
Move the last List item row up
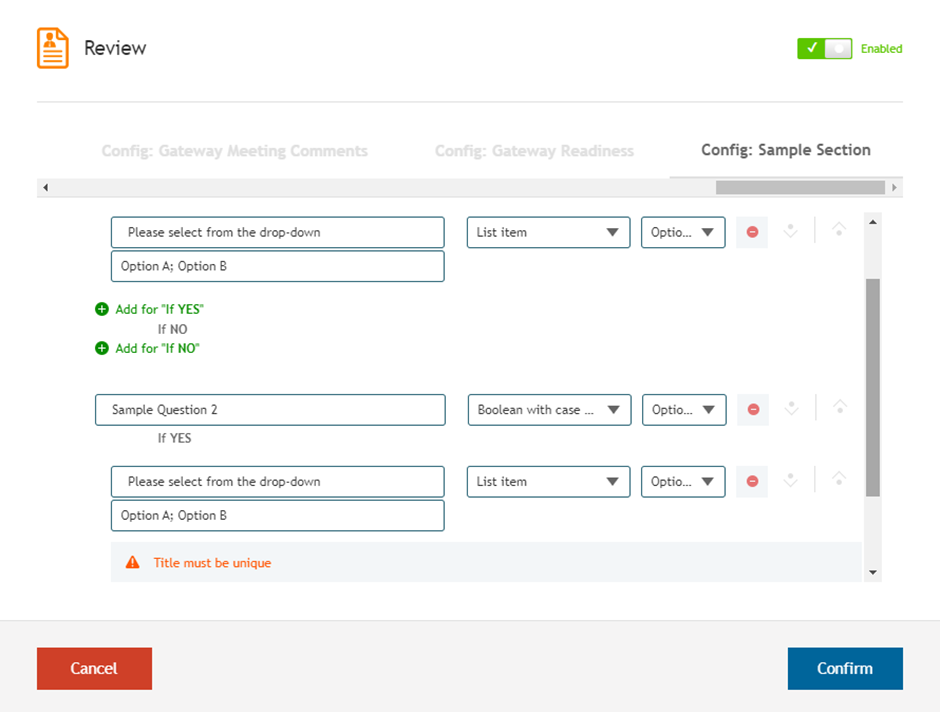pyautogui.click(x=839, y=478)
